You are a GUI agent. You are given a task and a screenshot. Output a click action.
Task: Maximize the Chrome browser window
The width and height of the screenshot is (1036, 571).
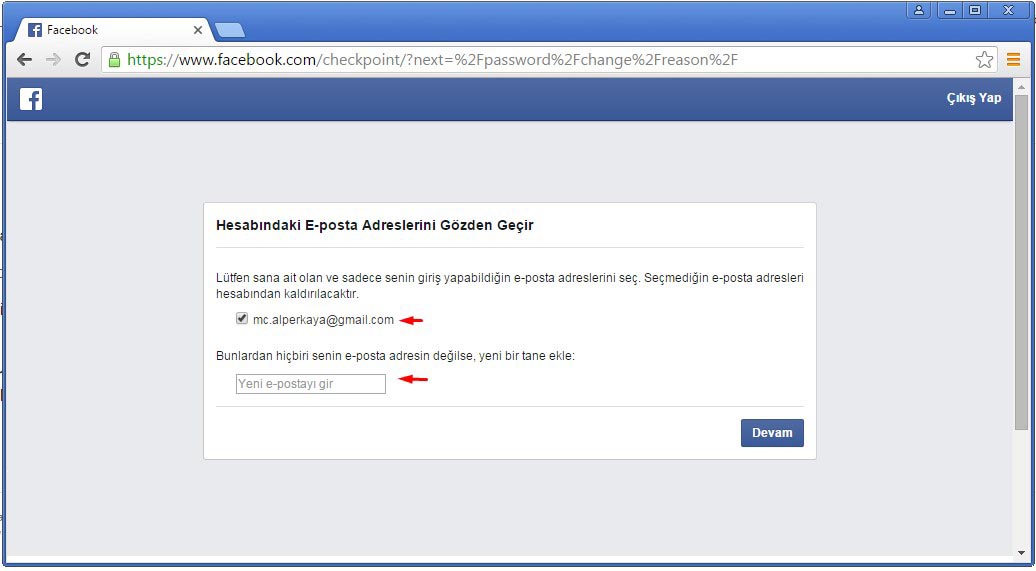pos(975,10)
